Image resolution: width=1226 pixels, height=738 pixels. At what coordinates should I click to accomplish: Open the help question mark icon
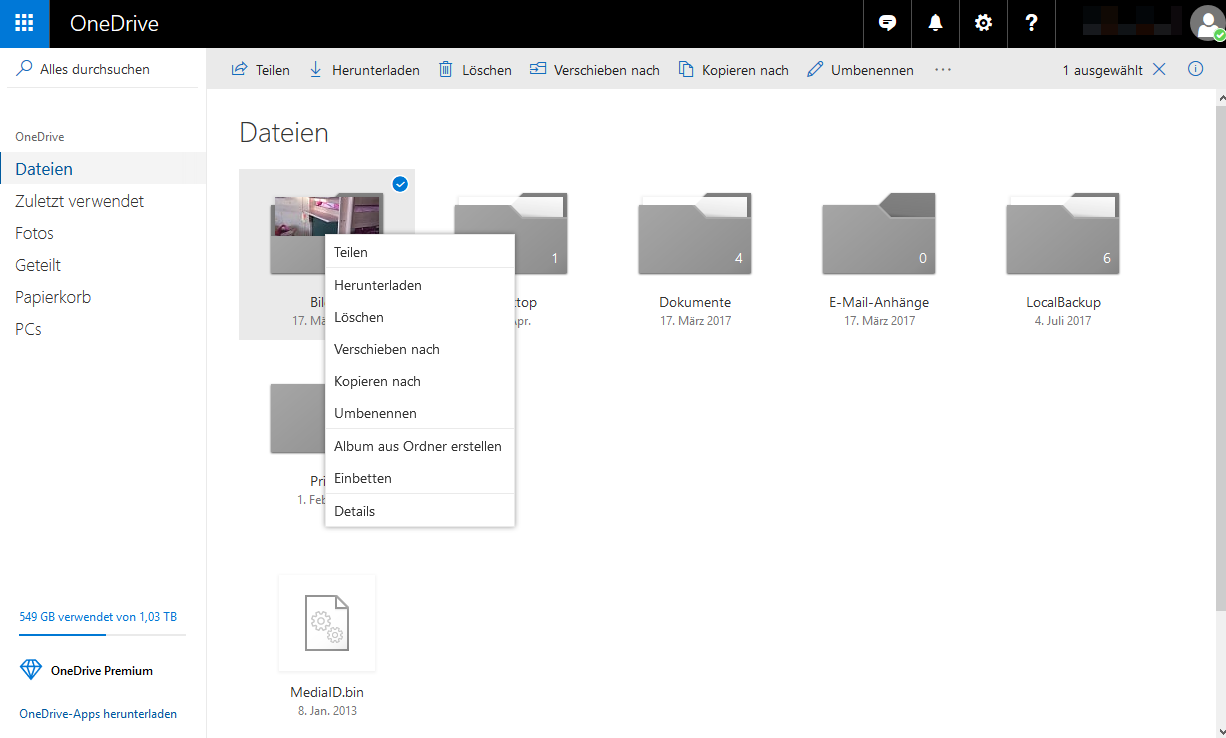1031,24
